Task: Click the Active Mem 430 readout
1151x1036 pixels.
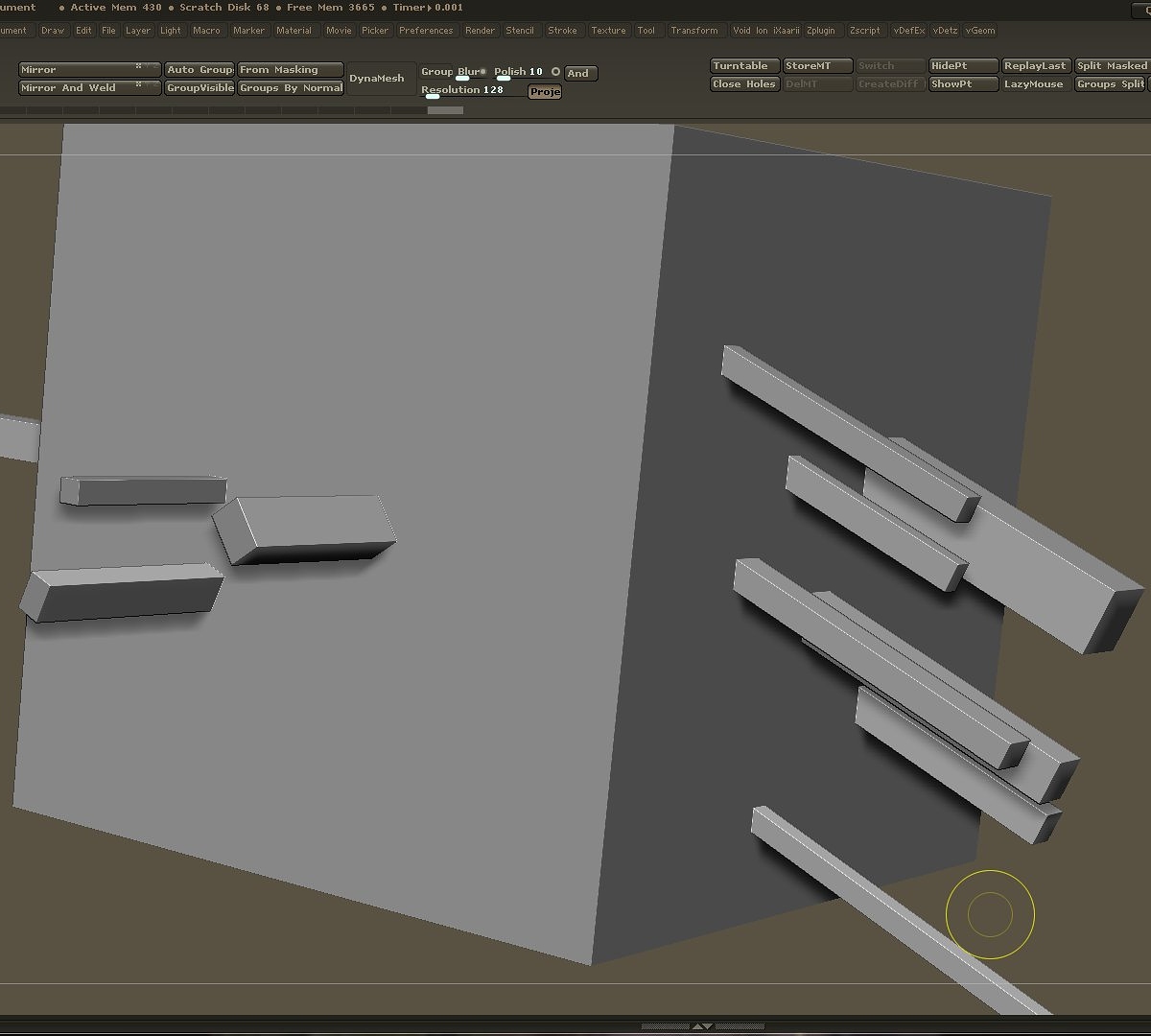Action: coord(116,8)
